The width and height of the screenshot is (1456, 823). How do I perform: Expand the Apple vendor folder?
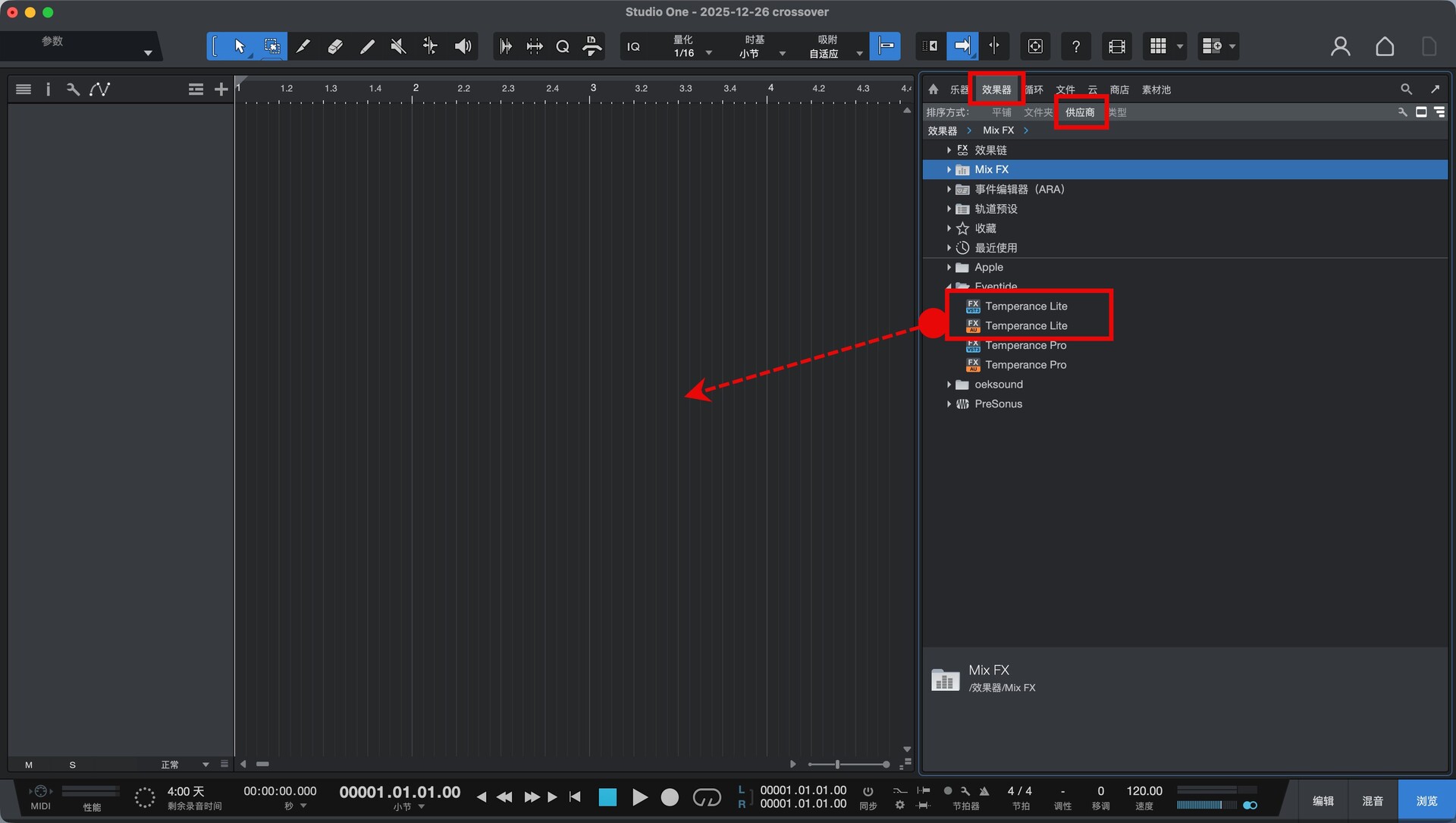coord(949,268)
